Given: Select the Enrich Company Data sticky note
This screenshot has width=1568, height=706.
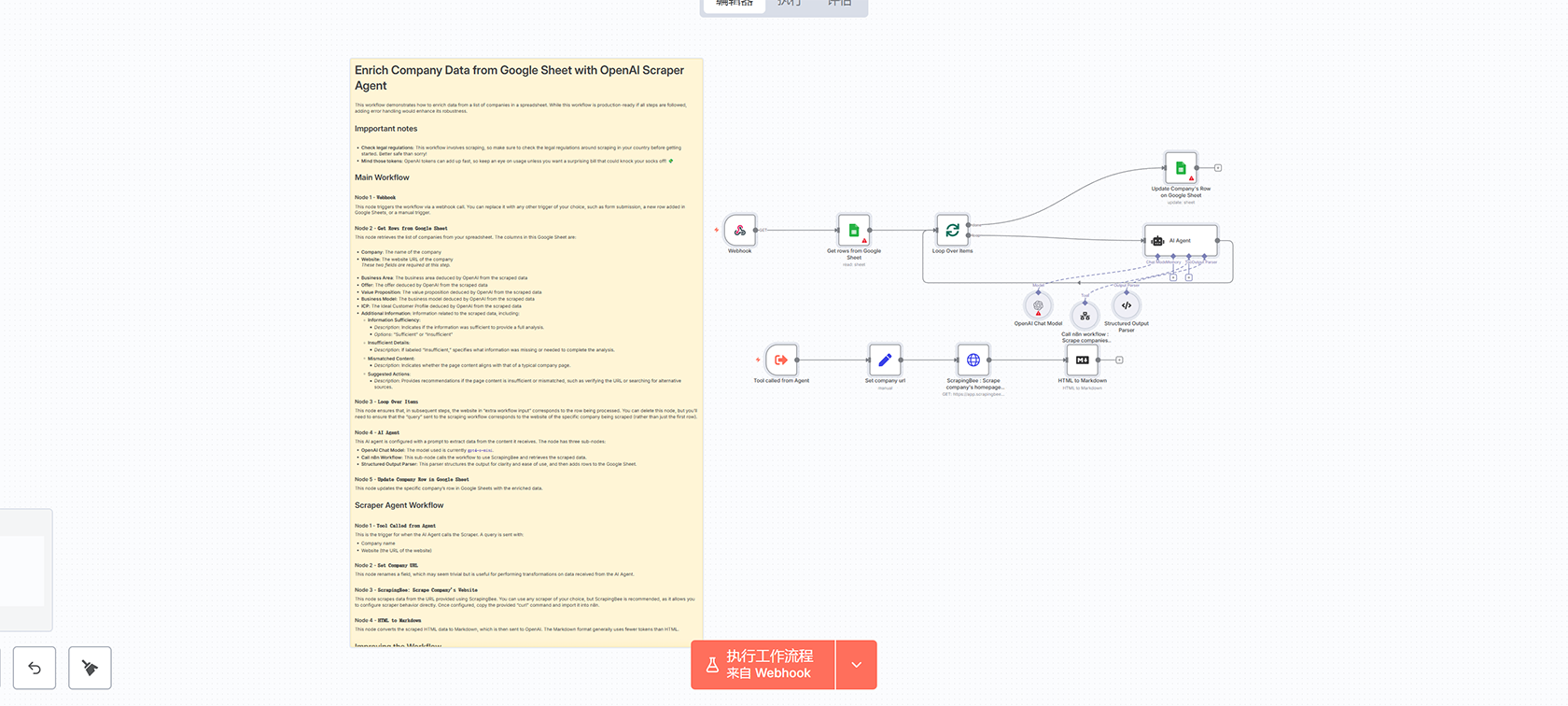Looking at the screenshot, I should pyautogui.click(x=526, y=78).
